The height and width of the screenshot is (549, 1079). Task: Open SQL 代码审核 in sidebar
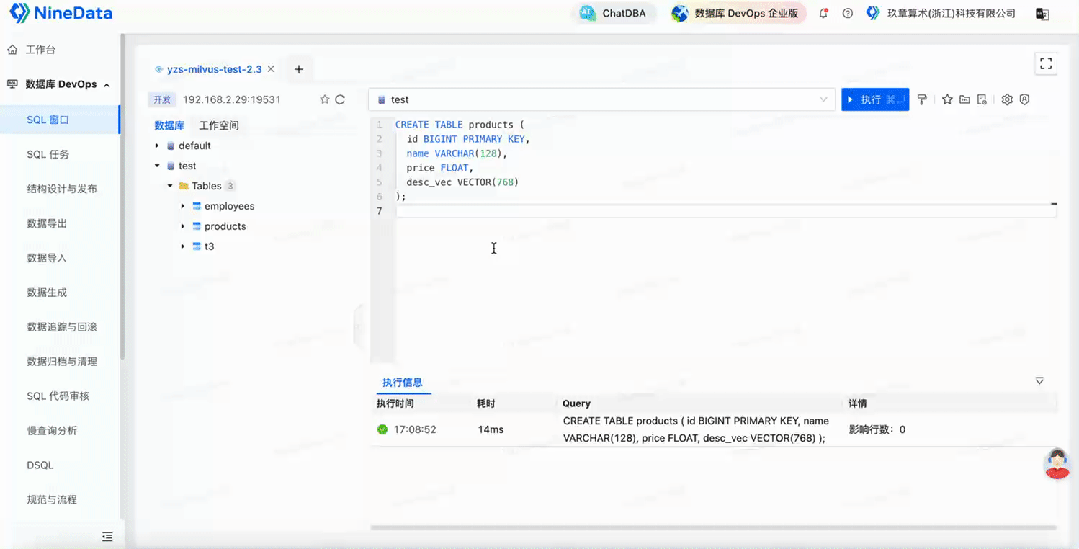coord(58,396)
